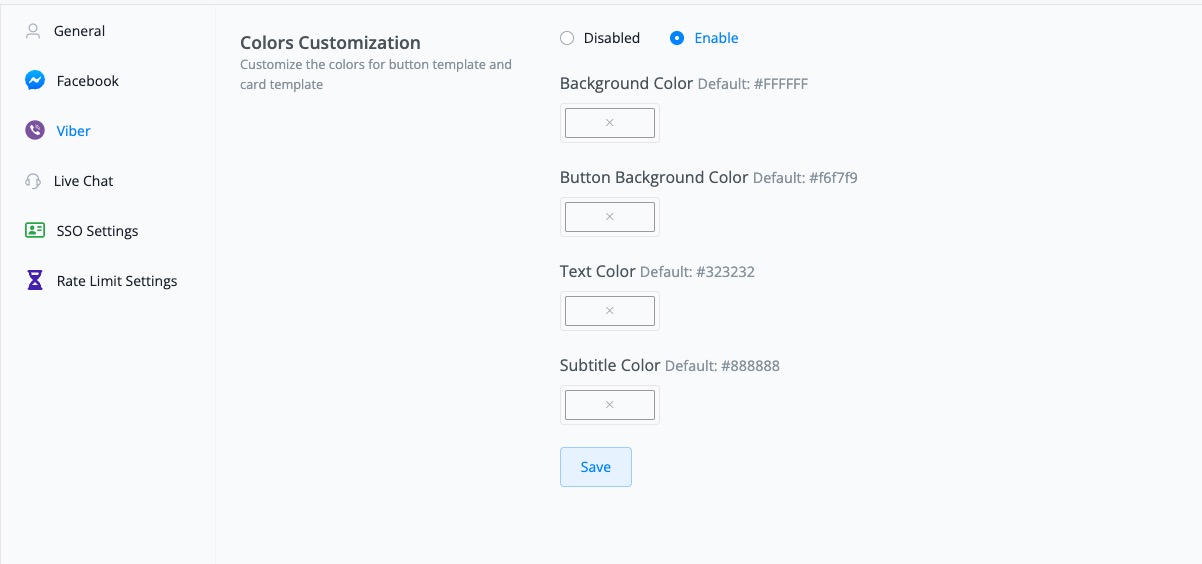Click the green SSO Settings icon
Image resolution: width=1202 pixels, height=564 pixels.
[35, 231]
